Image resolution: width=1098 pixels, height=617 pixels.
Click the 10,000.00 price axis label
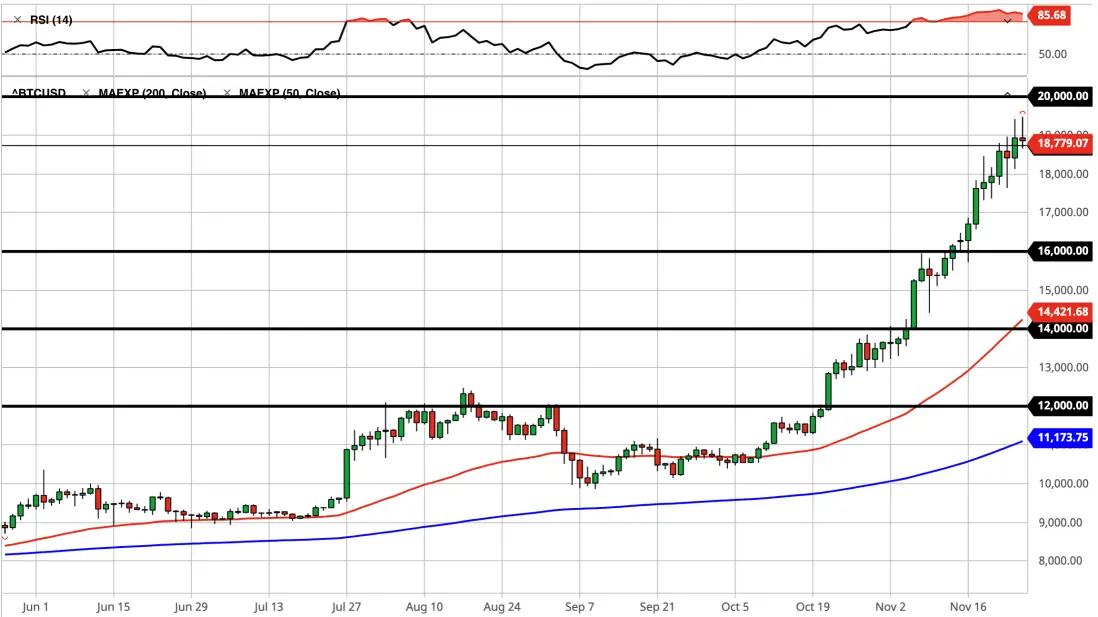(1063, 483)
